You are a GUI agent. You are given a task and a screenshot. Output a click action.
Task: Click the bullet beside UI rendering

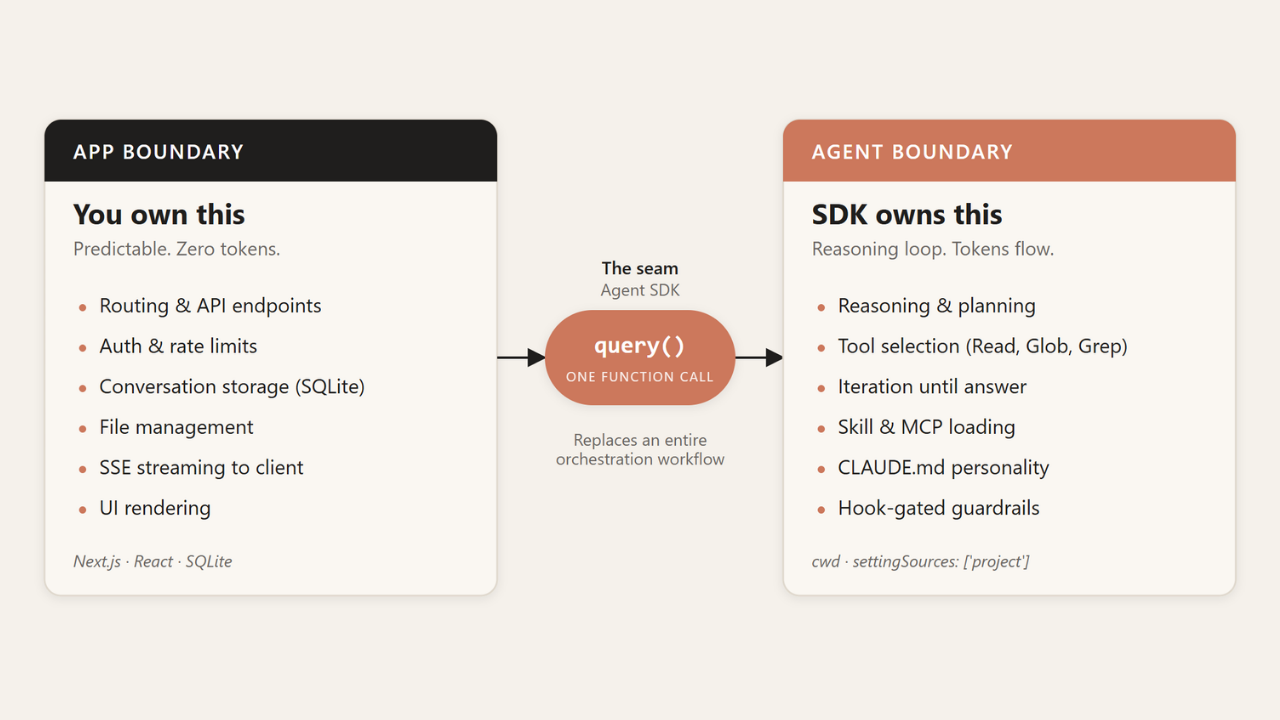[x=82, y=509]
